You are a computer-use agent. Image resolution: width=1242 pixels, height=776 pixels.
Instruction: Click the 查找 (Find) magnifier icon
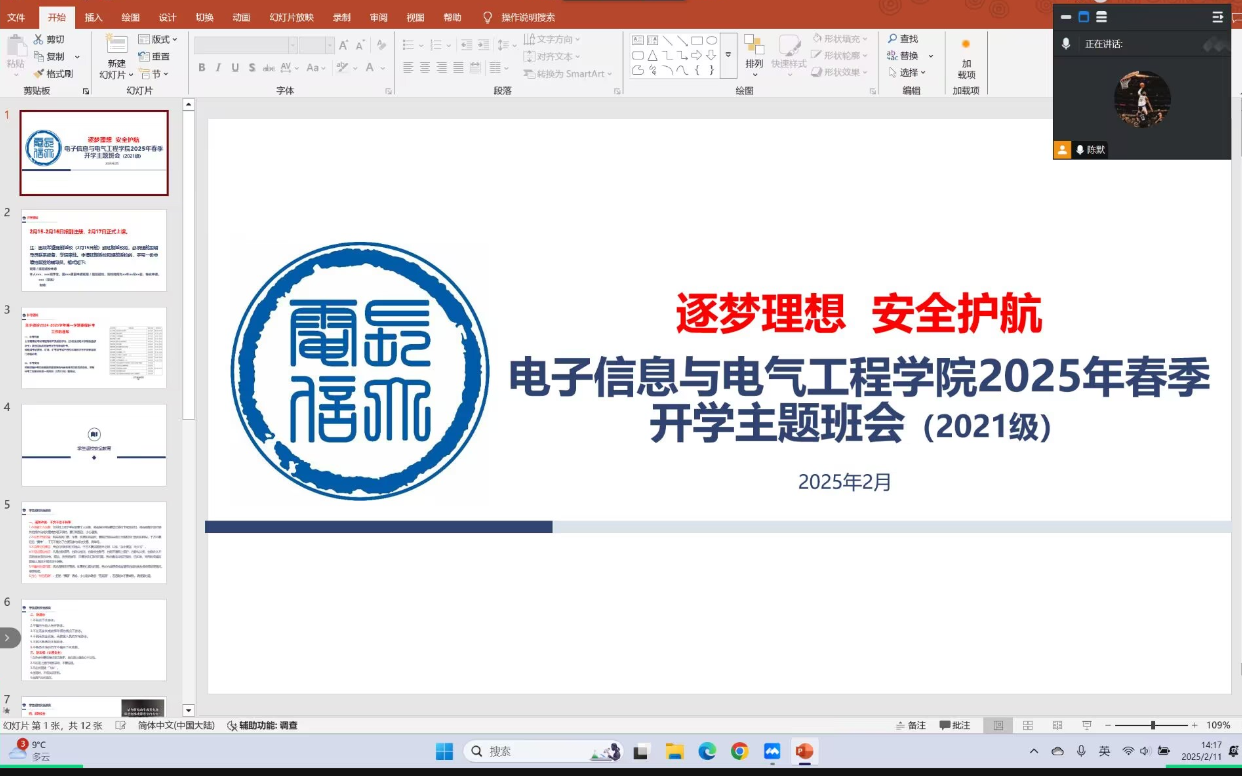(x=893, y=39)
